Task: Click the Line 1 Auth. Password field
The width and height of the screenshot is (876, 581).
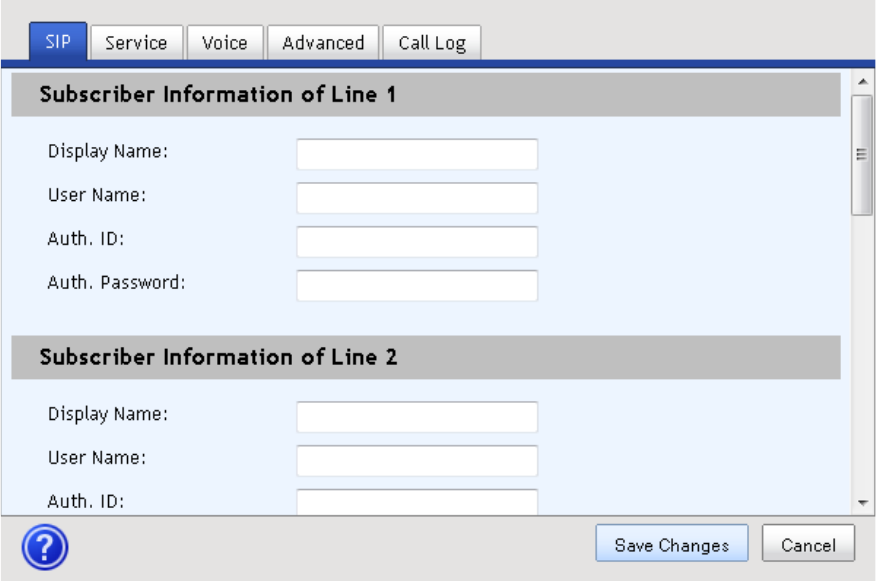Action: click(417, 285)
